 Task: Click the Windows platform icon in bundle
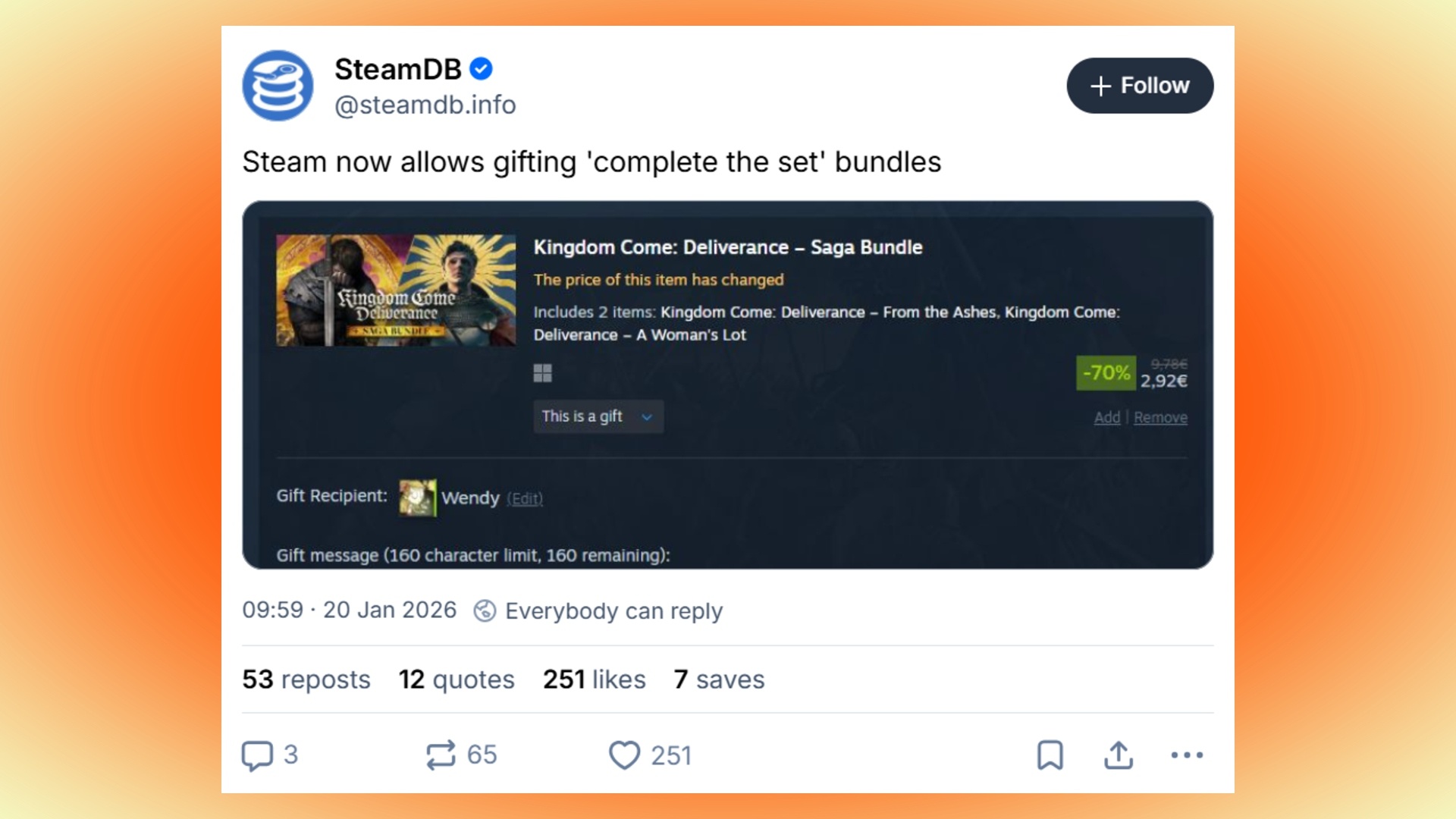(x=543, y=373)
